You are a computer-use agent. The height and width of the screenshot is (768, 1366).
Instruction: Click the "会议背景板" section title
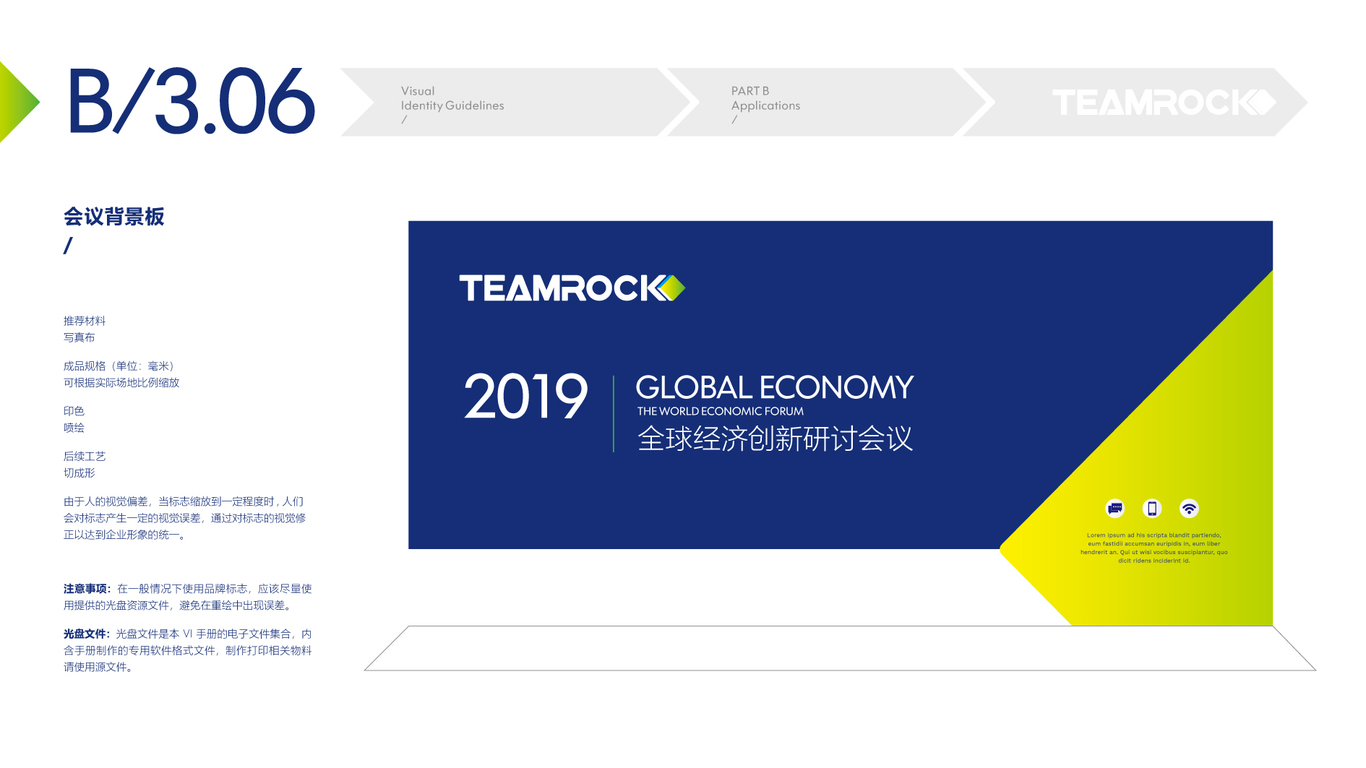(114, 217)
